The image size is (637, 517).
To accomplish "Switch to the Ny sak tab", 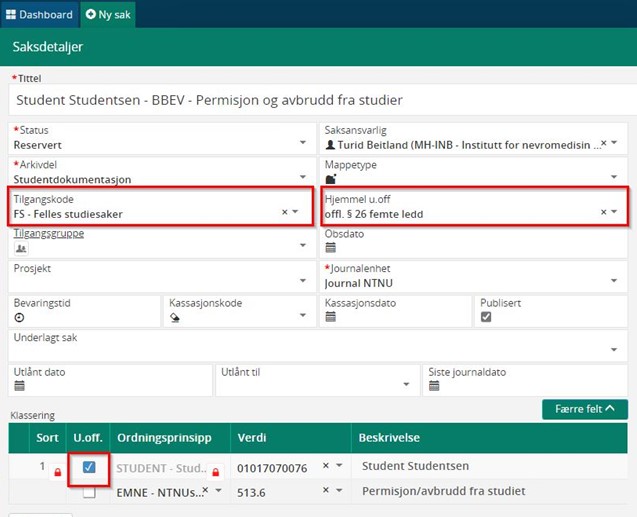I will (108, 15).
